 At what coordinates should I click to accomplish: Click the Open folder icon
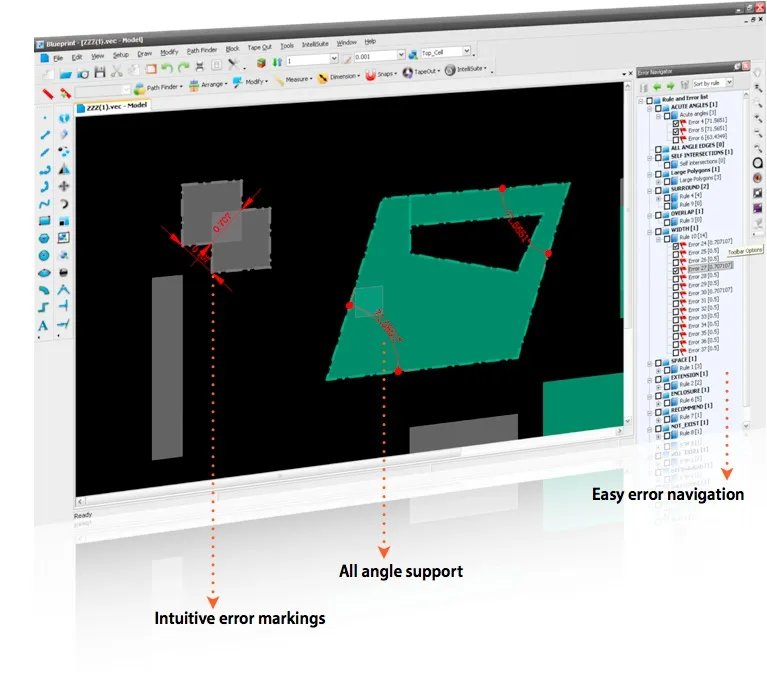(x=66, y=74)
